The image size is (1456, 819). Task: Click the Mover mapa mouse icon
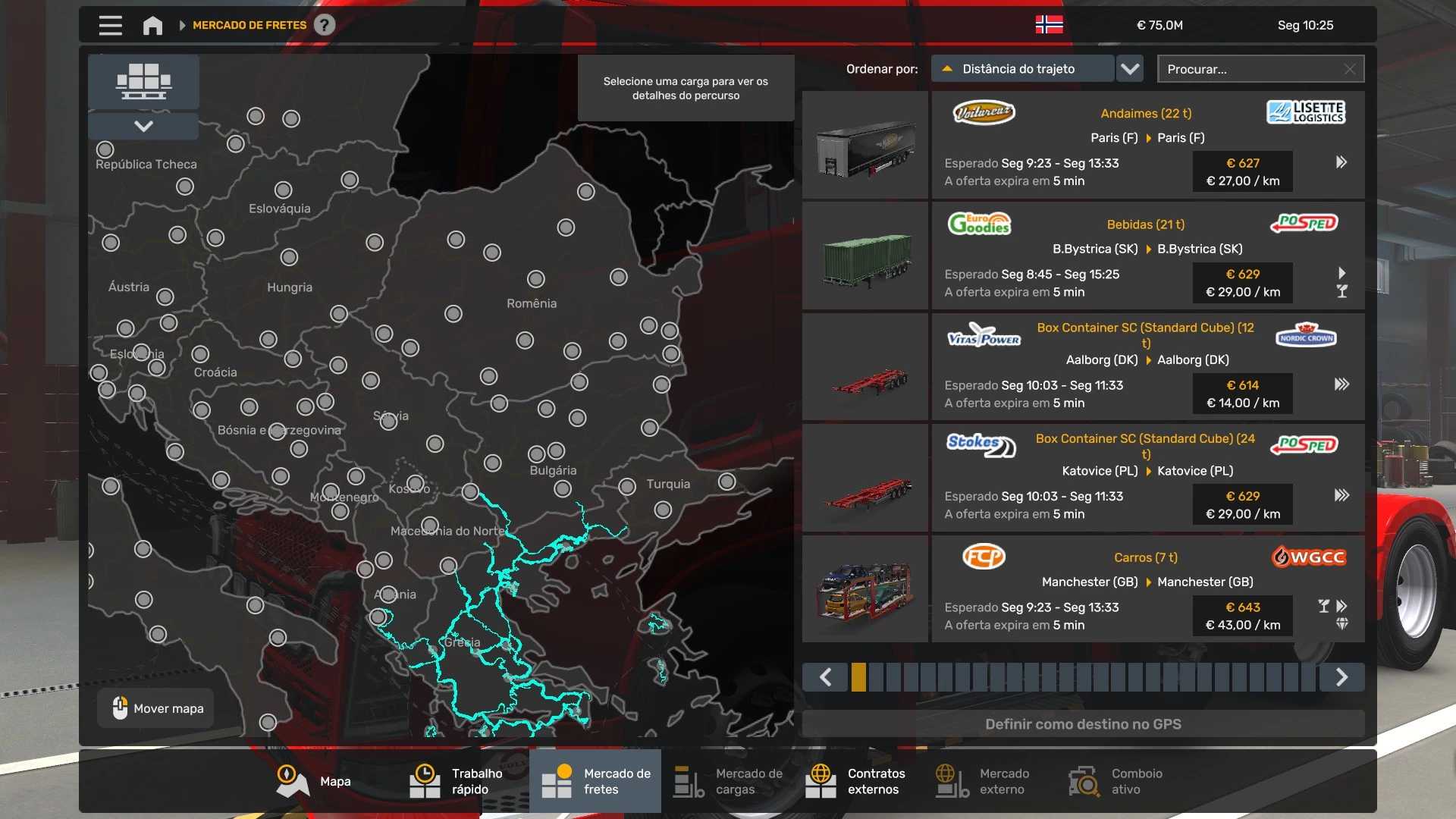(120, 708)
